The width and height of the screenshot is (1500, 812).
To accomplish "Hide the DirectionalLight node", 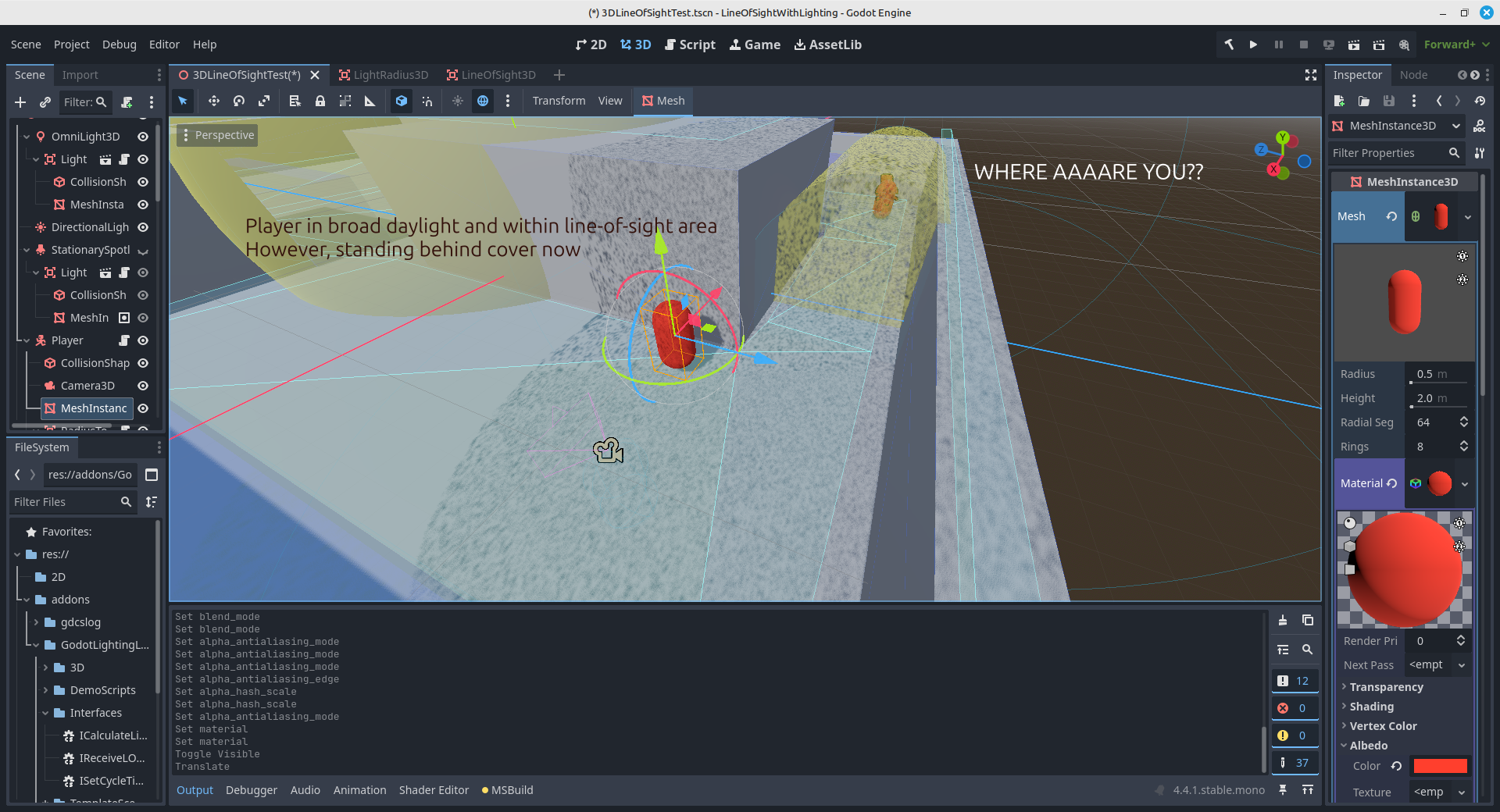I will 143,227.
